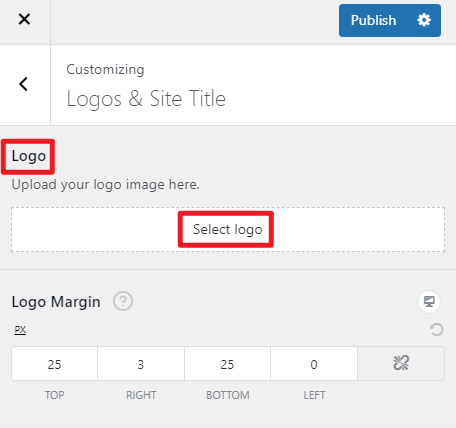Image resolution: width=456 pixels, height=428 pixels.
Task: Edit the TOP margin input field
Action: (54, 364)
